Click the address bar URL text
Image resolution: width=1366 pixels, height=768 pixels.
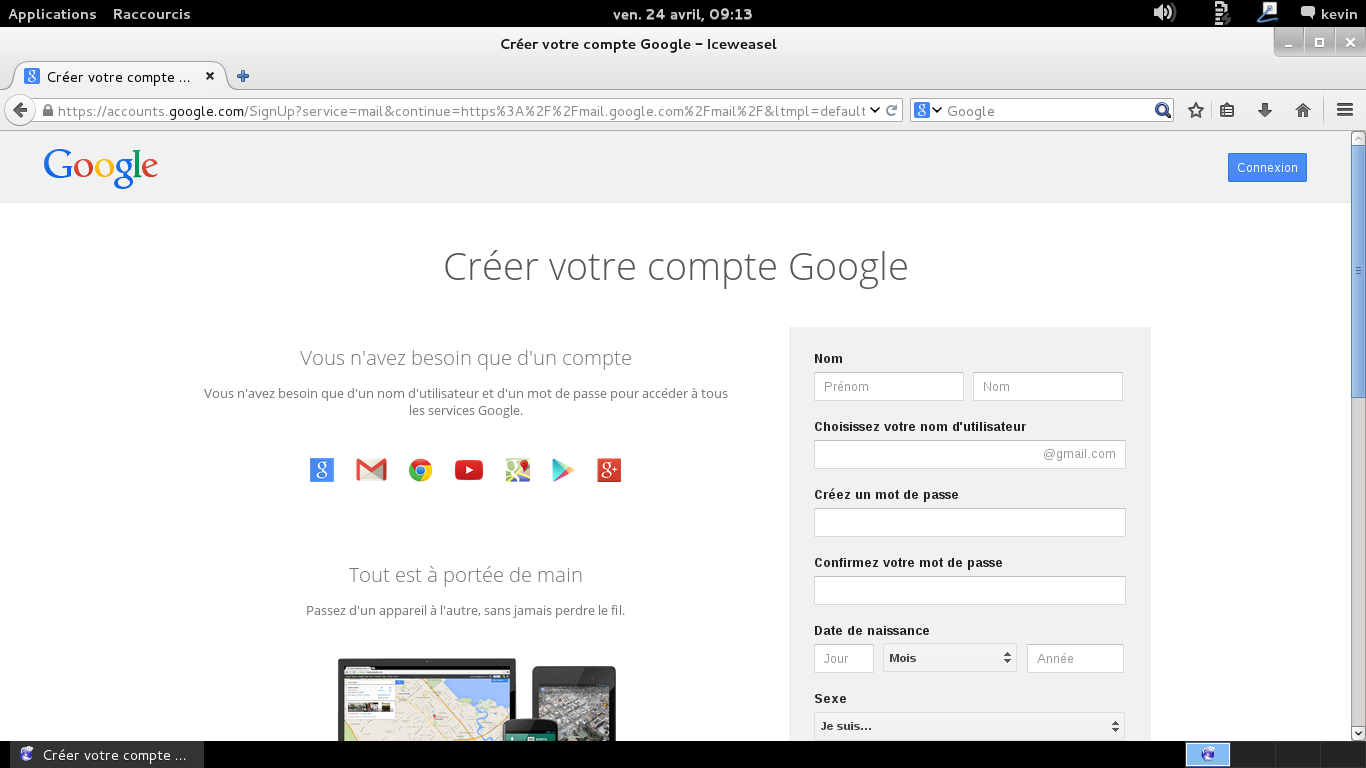[461, 111]
